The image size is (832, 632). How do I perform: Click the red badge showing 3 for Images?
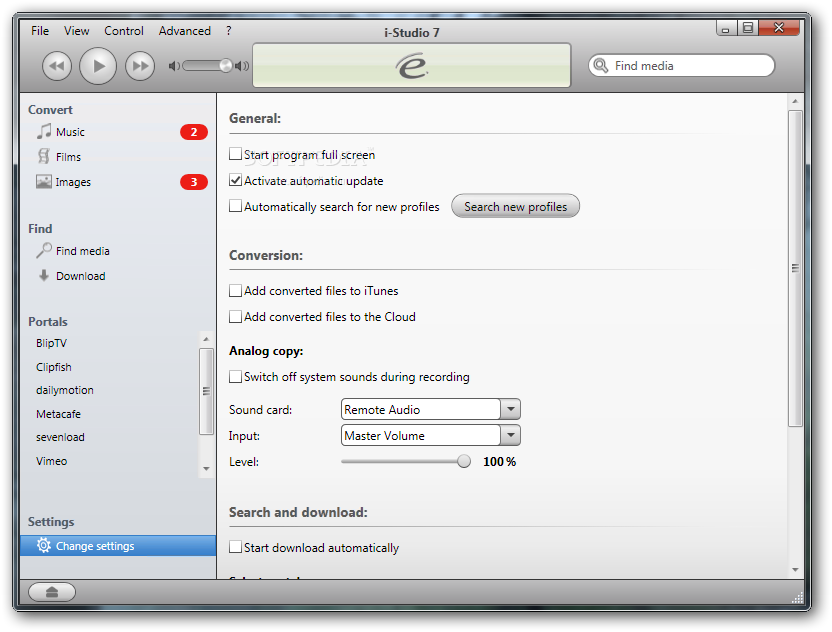click(x=194, y=182)
